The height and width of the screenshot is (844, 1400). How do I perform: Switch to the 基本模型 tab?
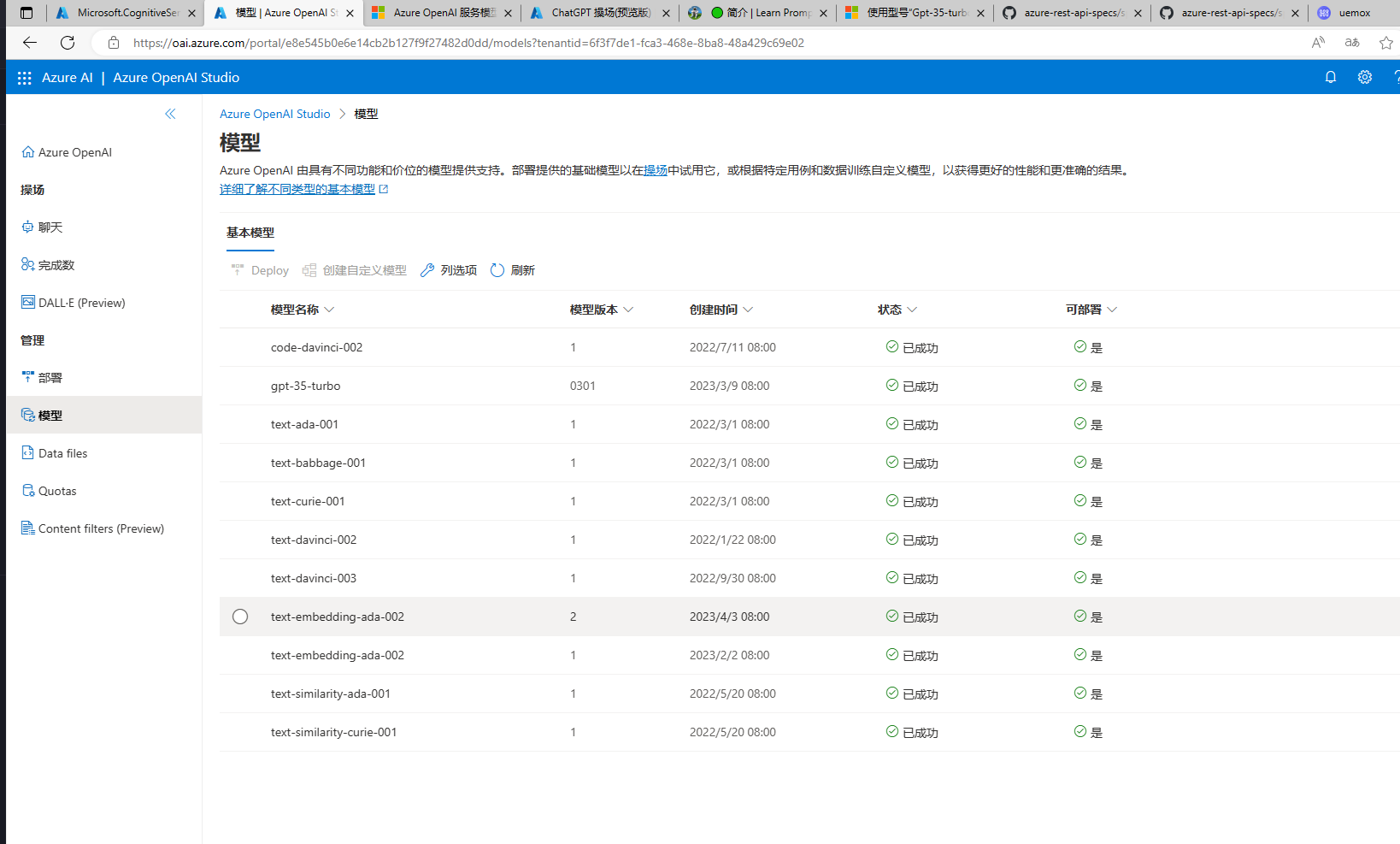click(x=250, y=233)
